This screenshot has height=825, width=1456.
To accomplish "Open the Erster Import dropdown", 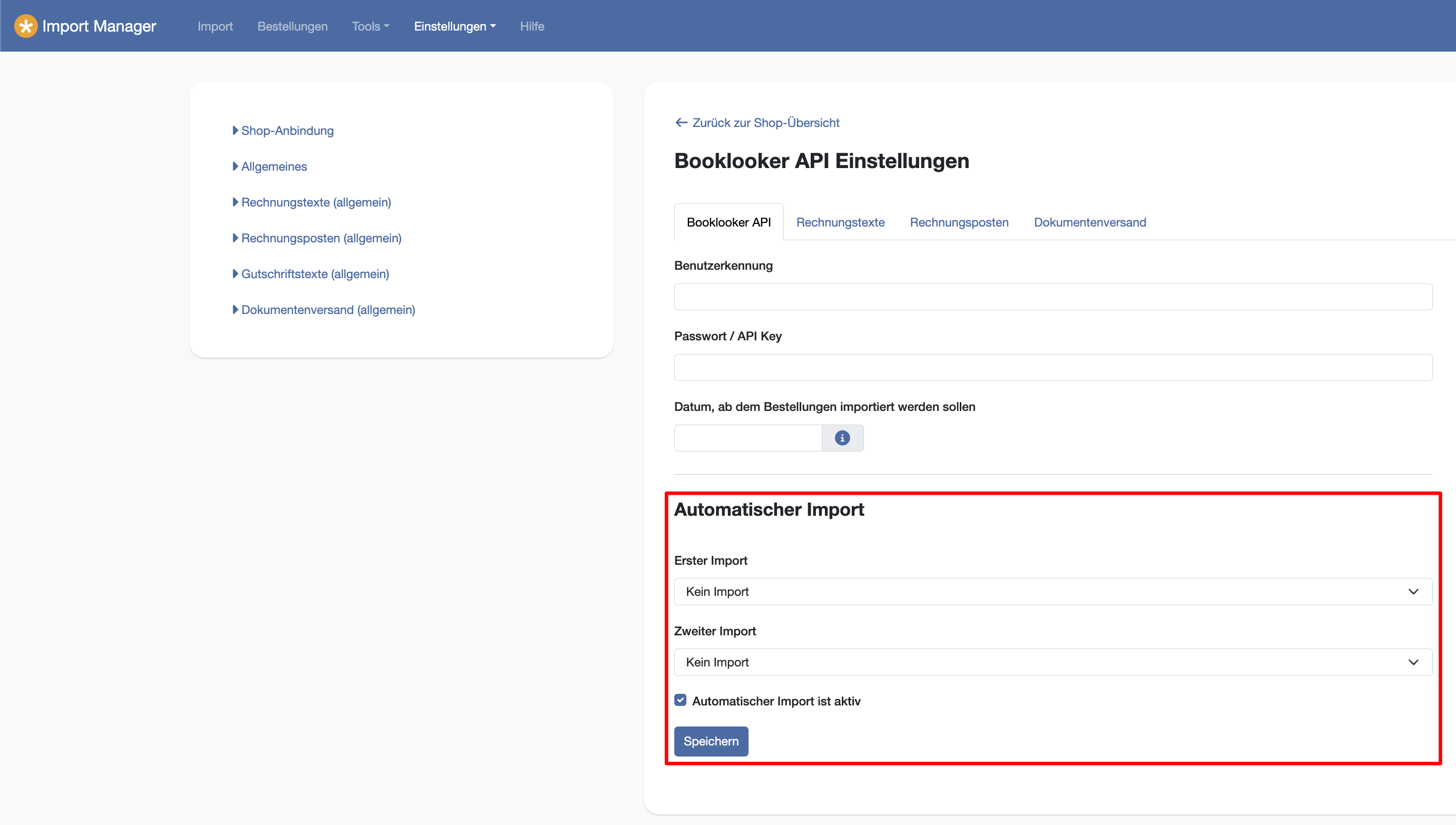I will (1052, 592).
